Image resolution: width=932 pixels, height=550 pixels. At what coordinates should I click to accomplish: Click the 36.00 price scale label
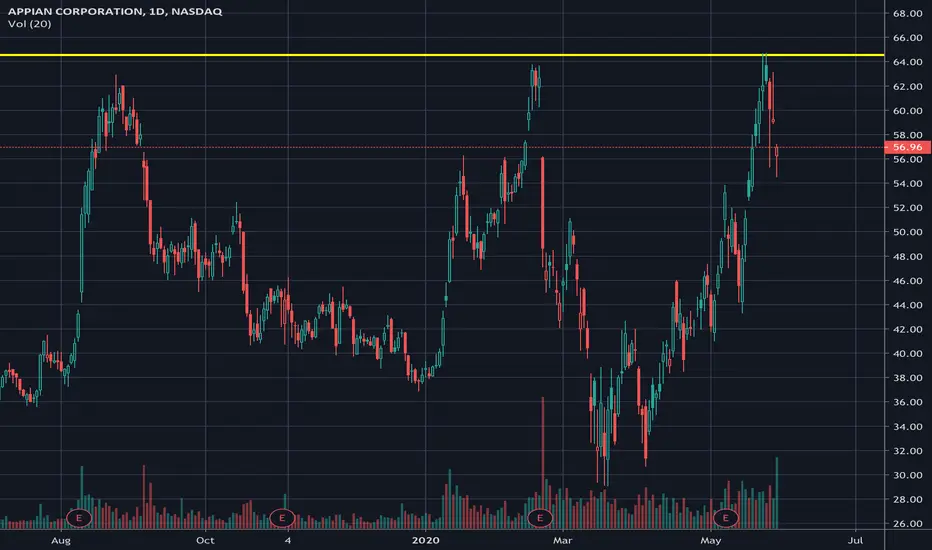click(x=908, y=403)
